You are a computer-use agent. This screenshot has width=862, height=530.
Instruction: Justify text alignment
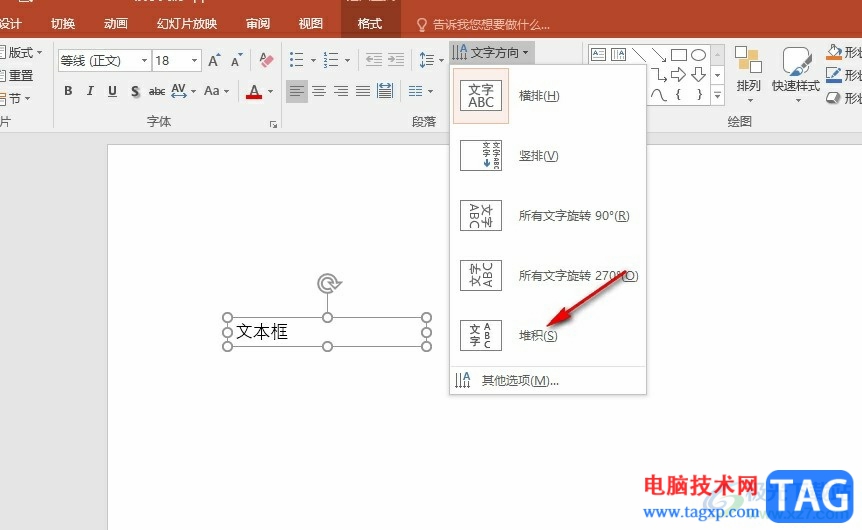click(x=363, y=91)
